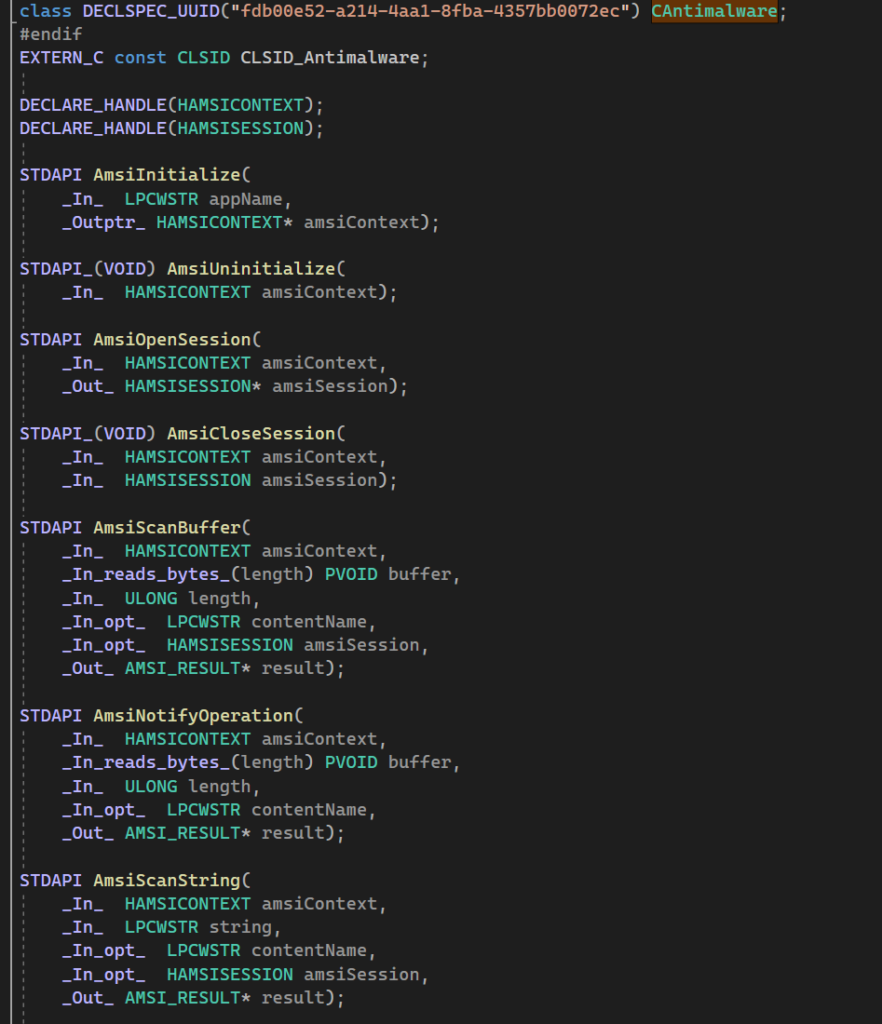Click HAMSICONTEXT inside DECLARE_HANDLE
The height and width of the screenshot is (1024, 882).
point(240,105)
